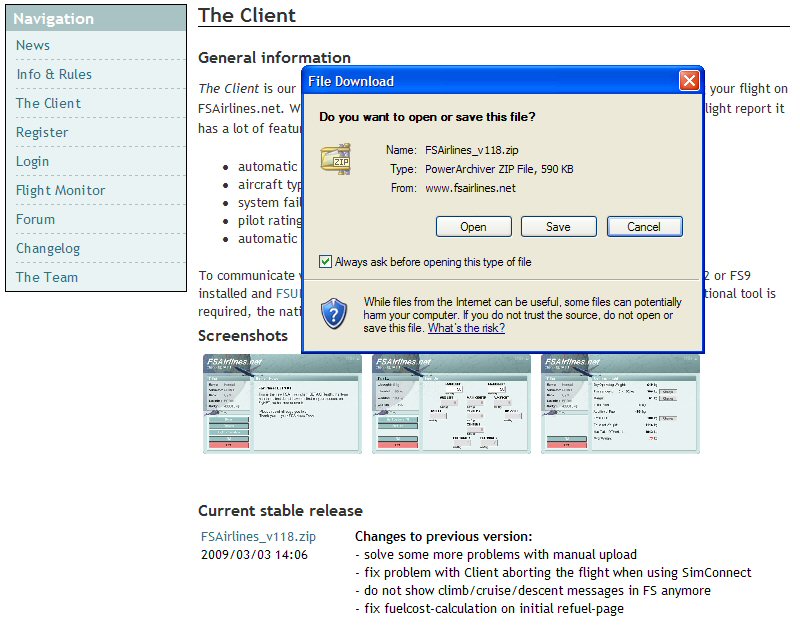The image size is (800, 637).
Task: Click the ZIP file icon in the dialog
Action: pyautogui.click(x=335, y=159)
